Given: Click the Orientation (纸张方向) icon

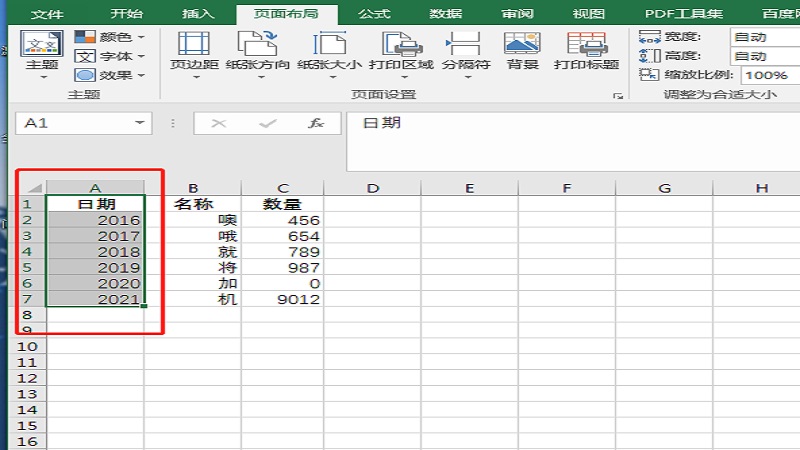Looking at the screenshot, I should tap(258, 50).
